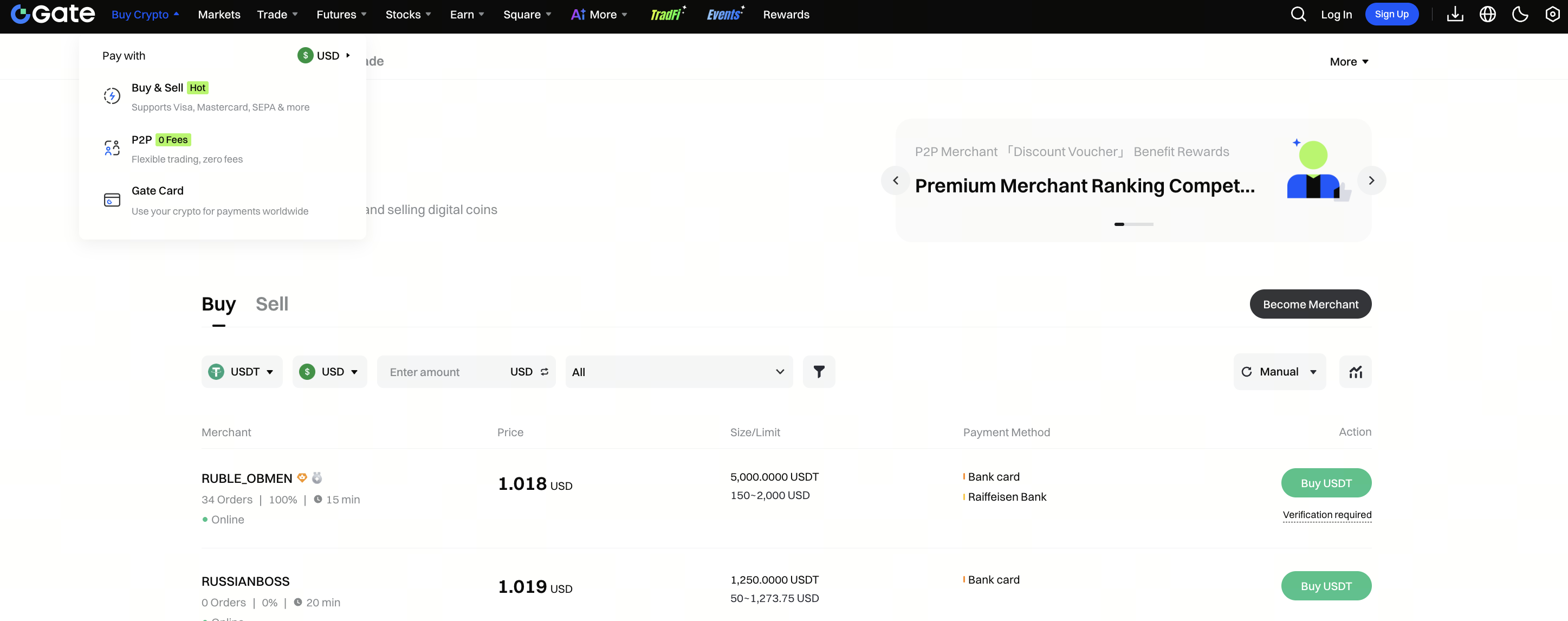Click the Size/Limit column header

pos(755,432)
